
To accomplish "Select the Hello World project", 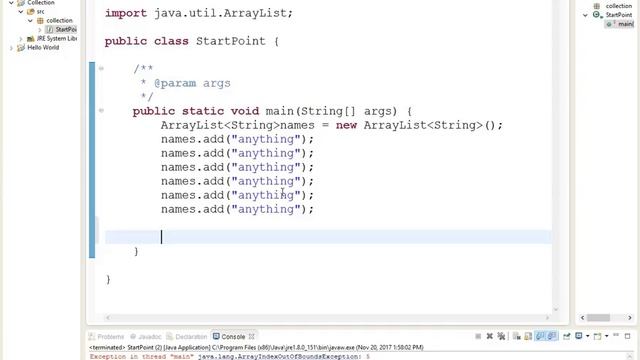I will click(43, 48).
